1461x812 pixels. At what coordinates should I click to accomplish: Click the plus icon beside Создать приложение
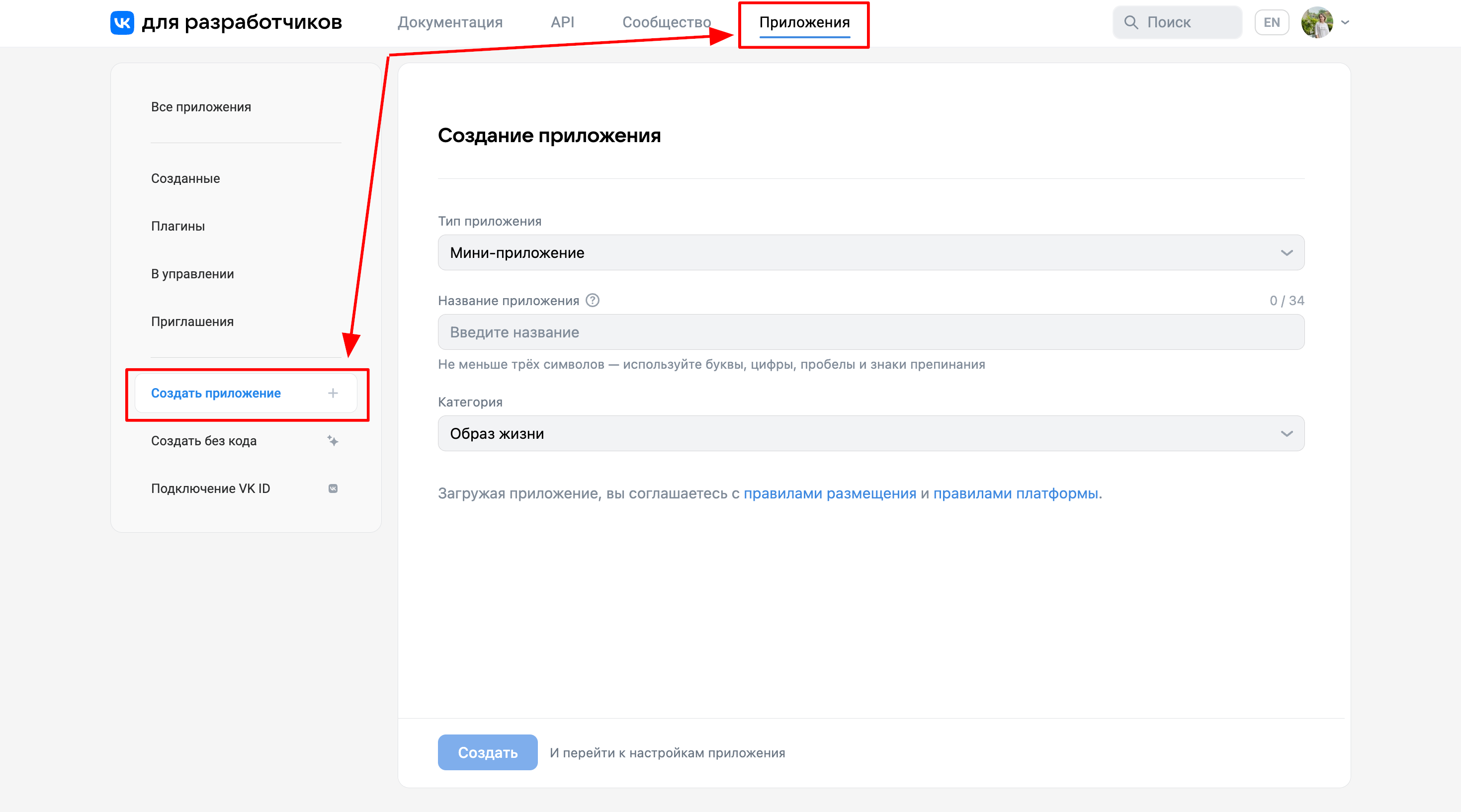click(333, 393)
